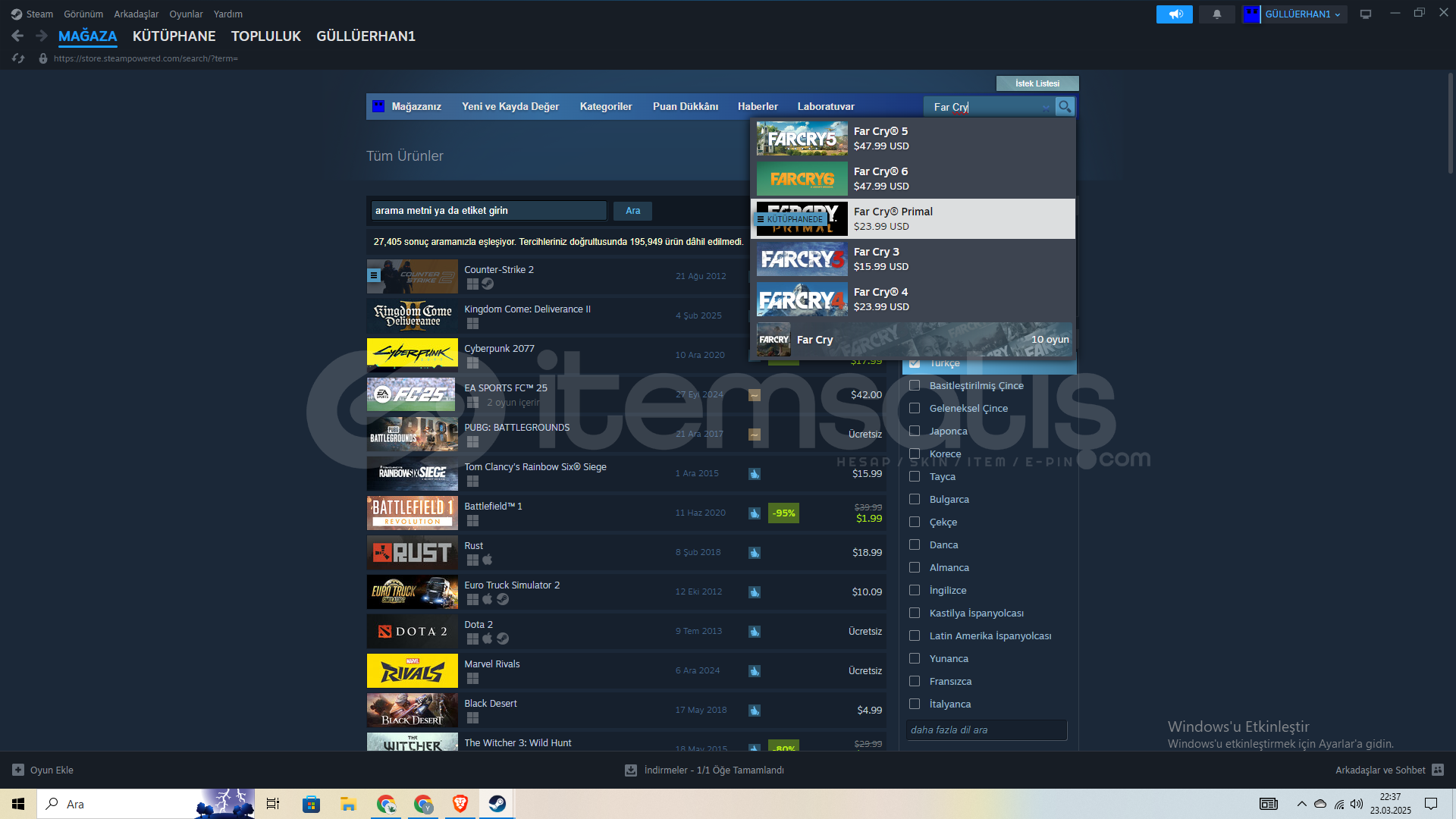The image size is (1456, 819).
Task: Tick the İngilizce language checkbox
Action: point(915,590)
